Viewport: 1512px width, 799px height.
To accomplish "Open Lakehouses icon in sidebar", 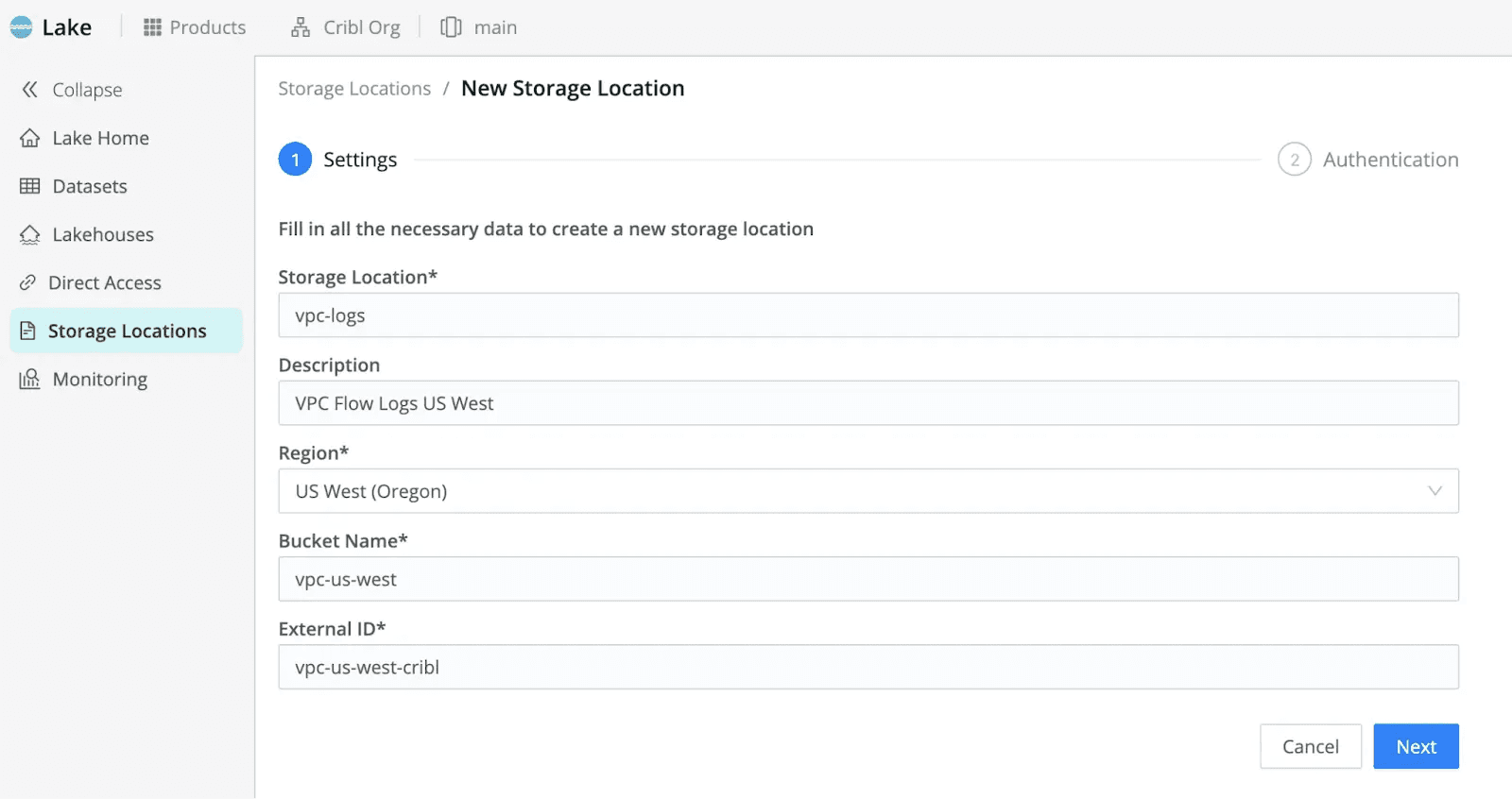I will tap(30, 234).
